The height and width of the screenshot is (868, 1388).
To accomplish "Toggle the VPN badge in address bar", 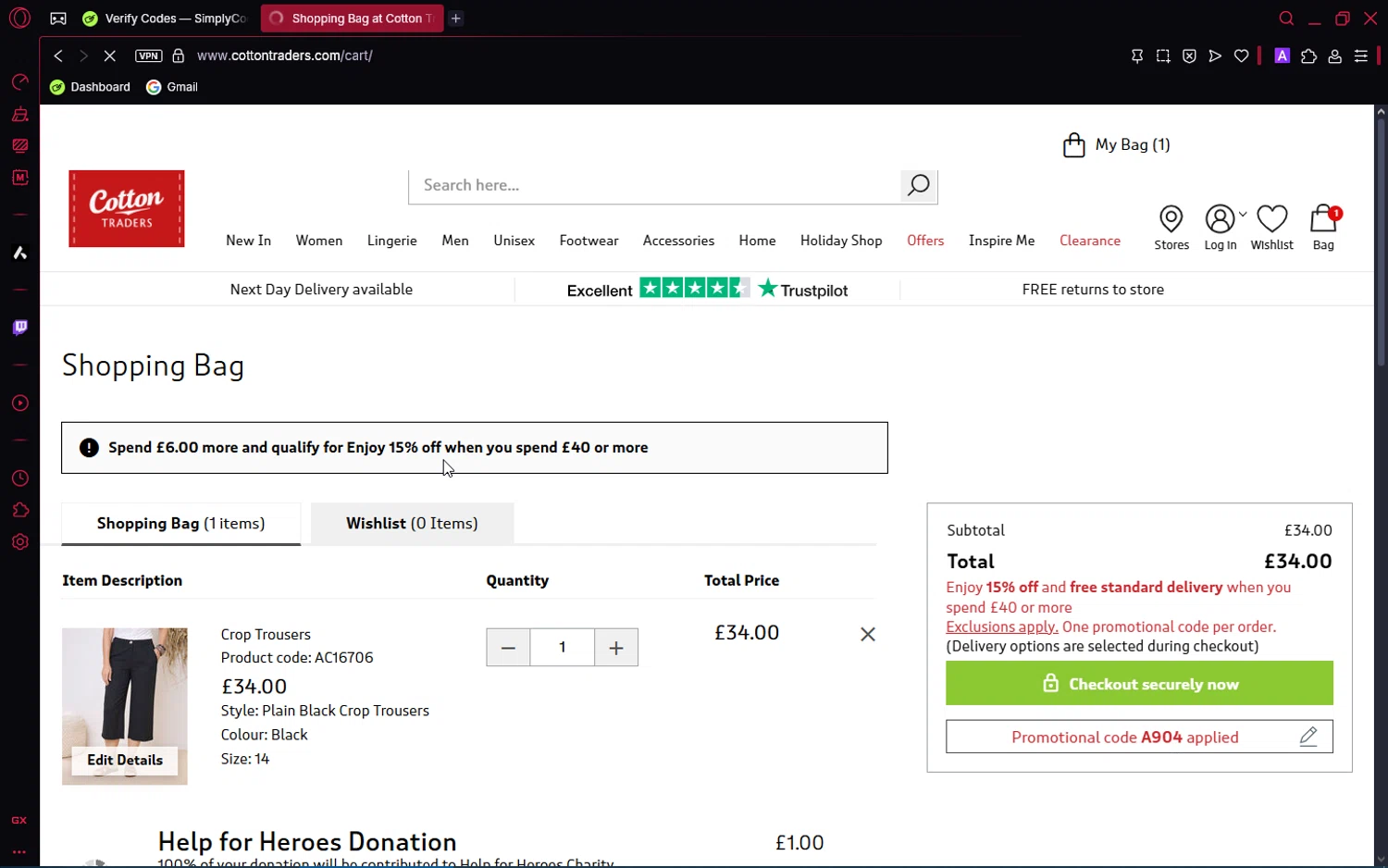I will 148,56.
